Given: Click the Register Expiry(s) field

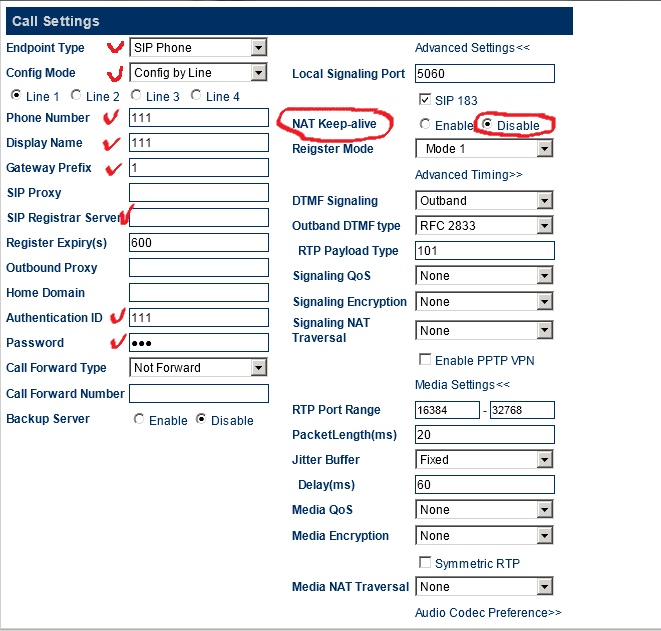Looking at the screenshot, I should pyautogui.click(x=199, y=243).
